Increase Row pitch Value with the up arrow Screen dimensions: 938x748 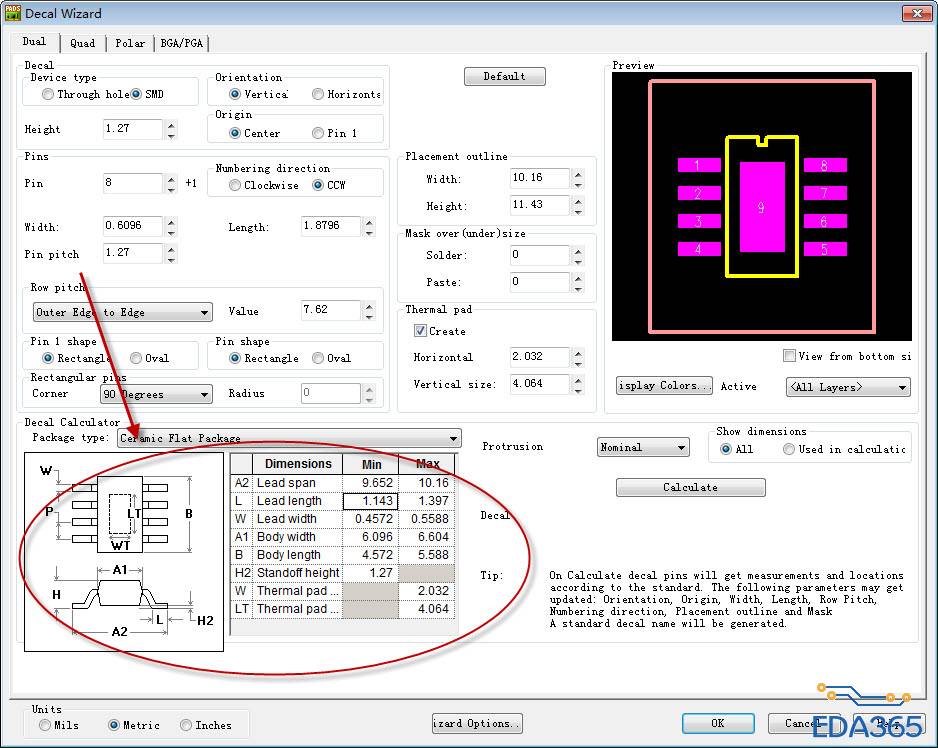pos(369,307)
